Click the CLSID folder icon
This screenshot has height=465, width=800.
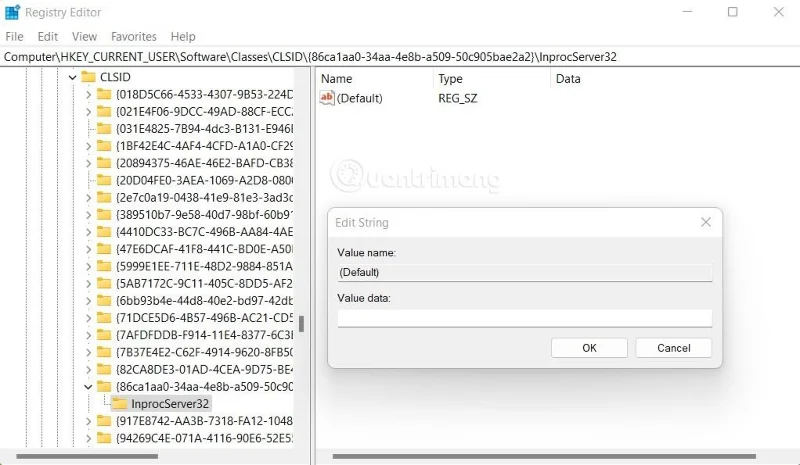[x=88, y=77]
